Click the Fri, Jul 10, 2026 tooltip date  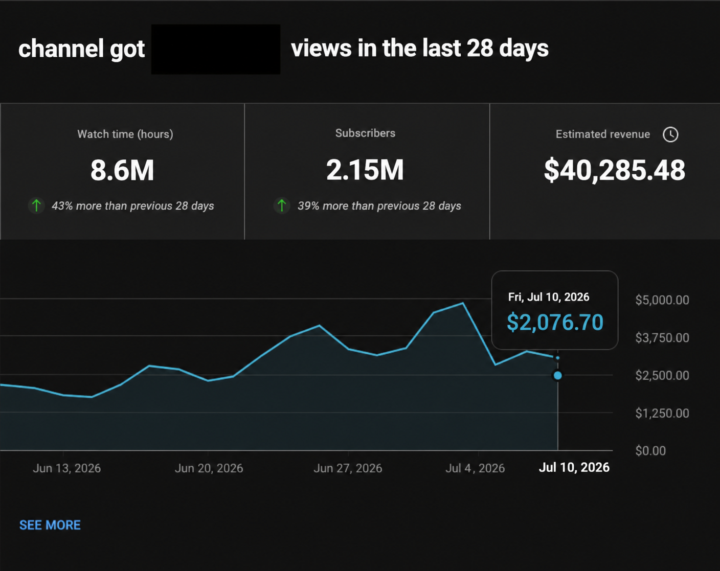coord(549,297)
